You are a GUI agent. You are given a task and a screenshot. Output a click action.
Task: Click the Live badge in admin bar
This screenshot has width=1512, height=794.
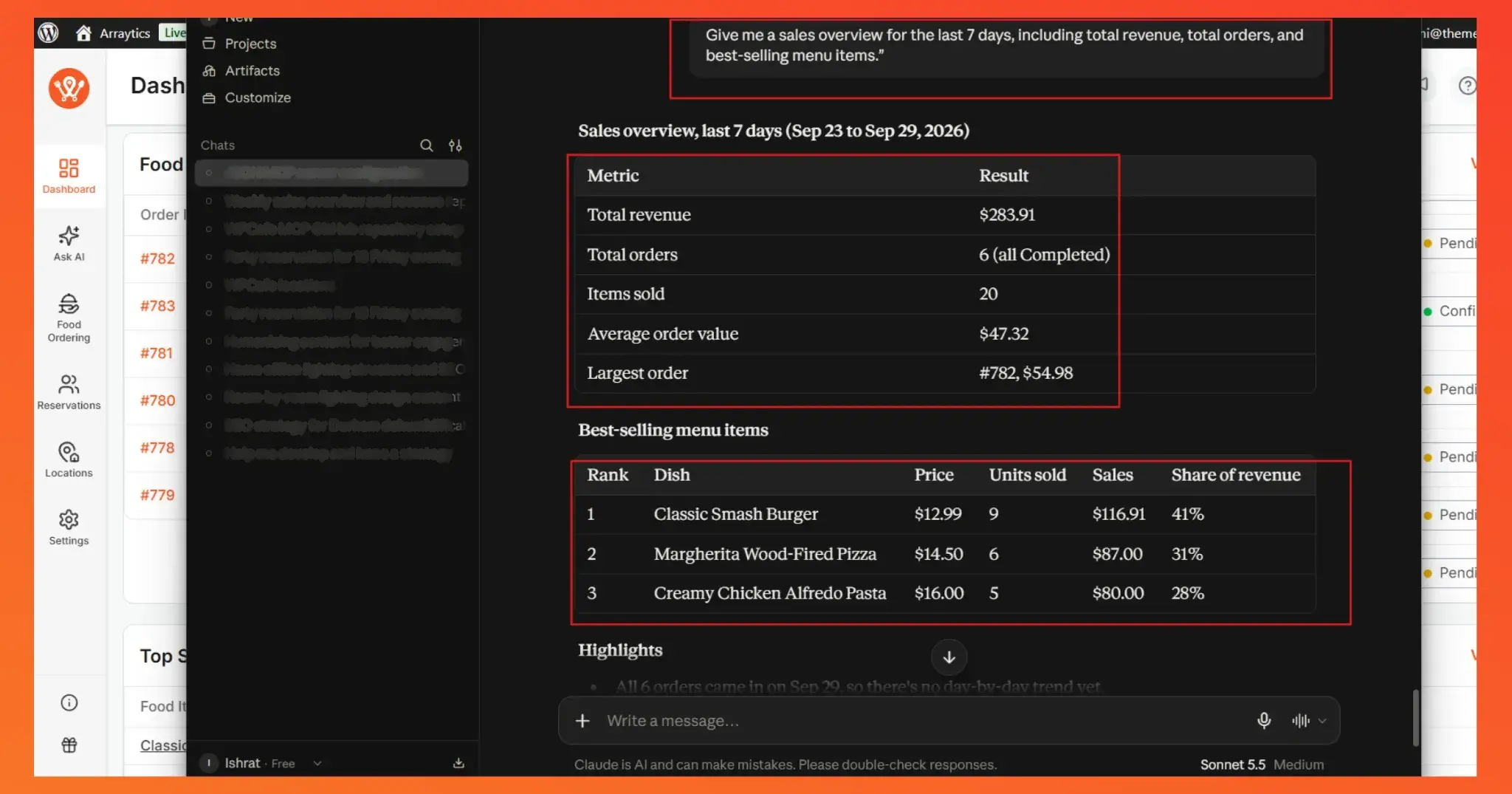(173, 32)
